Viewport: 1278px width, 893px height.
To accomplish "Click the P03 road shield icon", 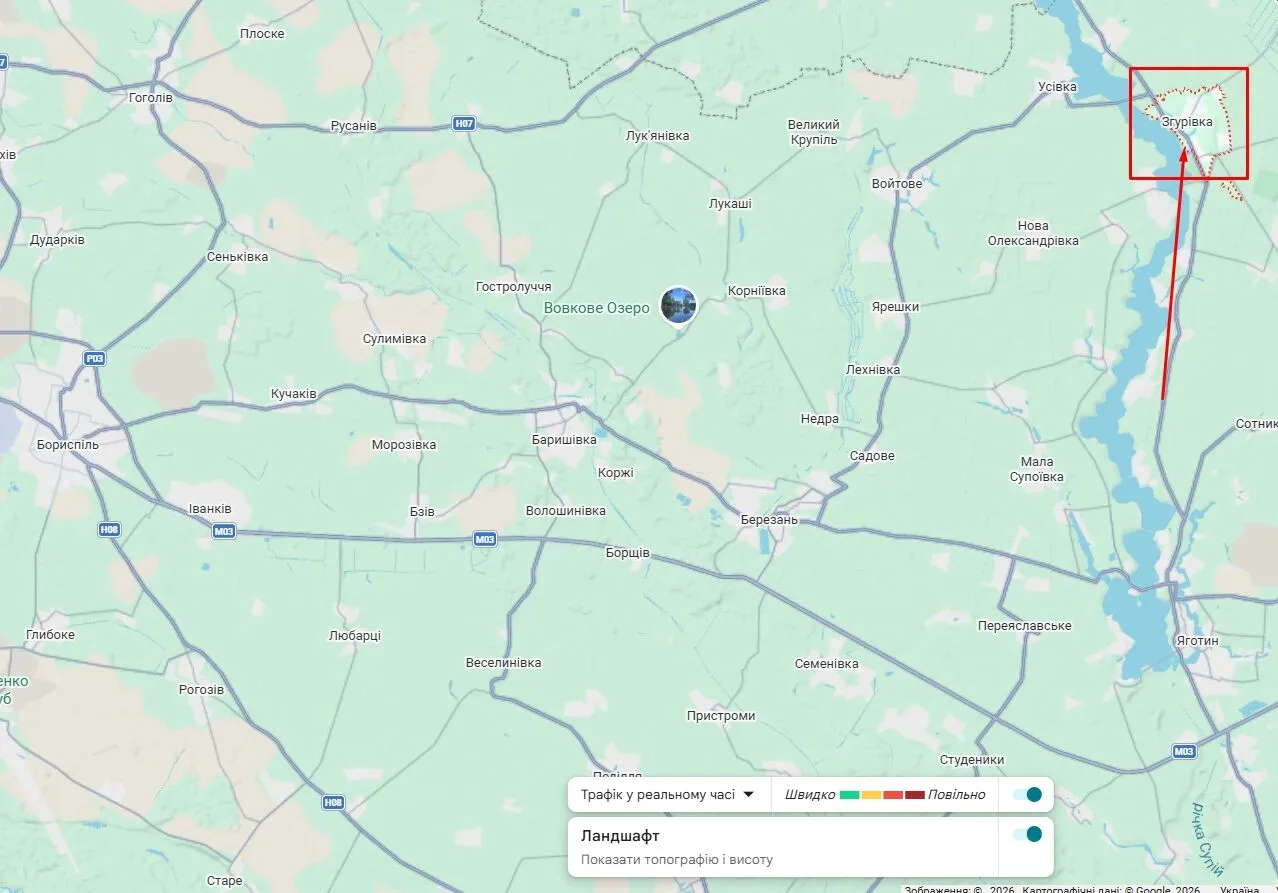I will pos(95,358).
